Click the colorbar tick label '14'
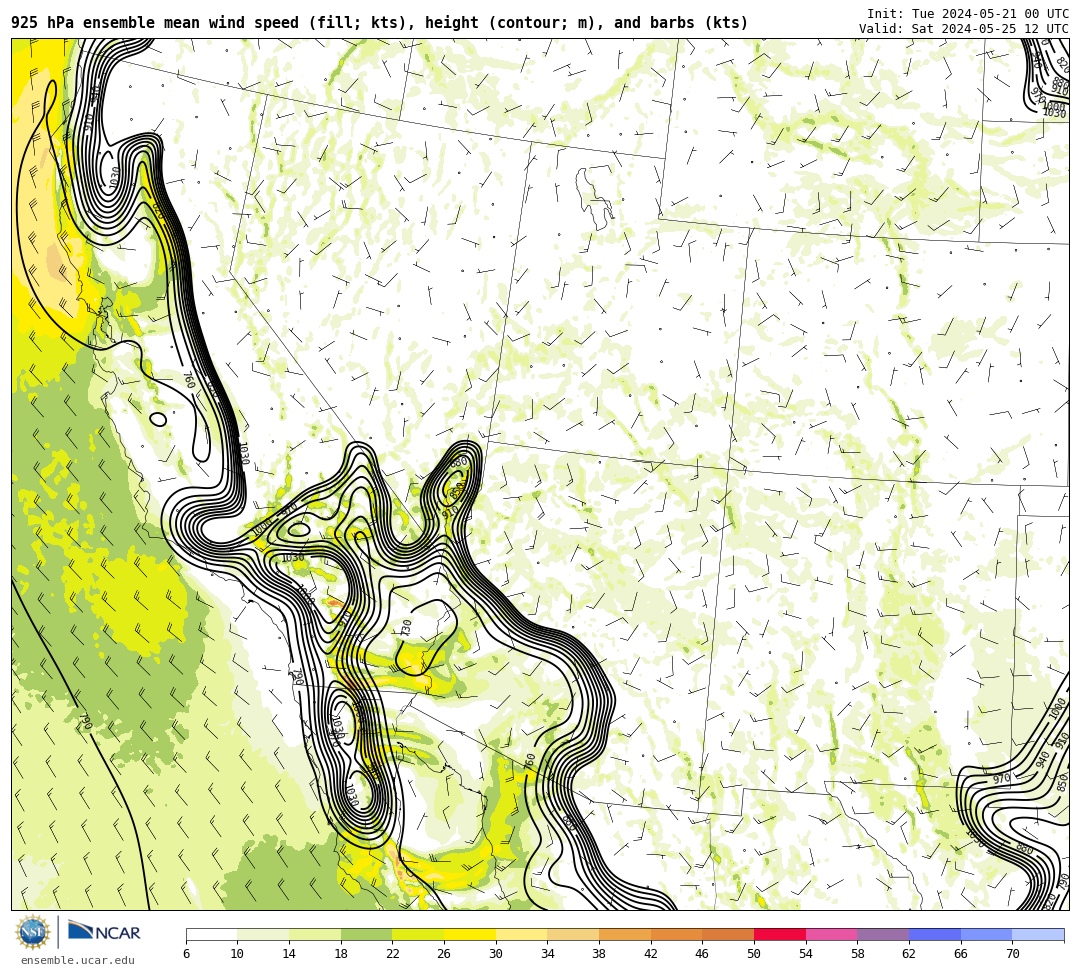The width and height of the screenshot is (1080, 973). [x=289, y=954]
